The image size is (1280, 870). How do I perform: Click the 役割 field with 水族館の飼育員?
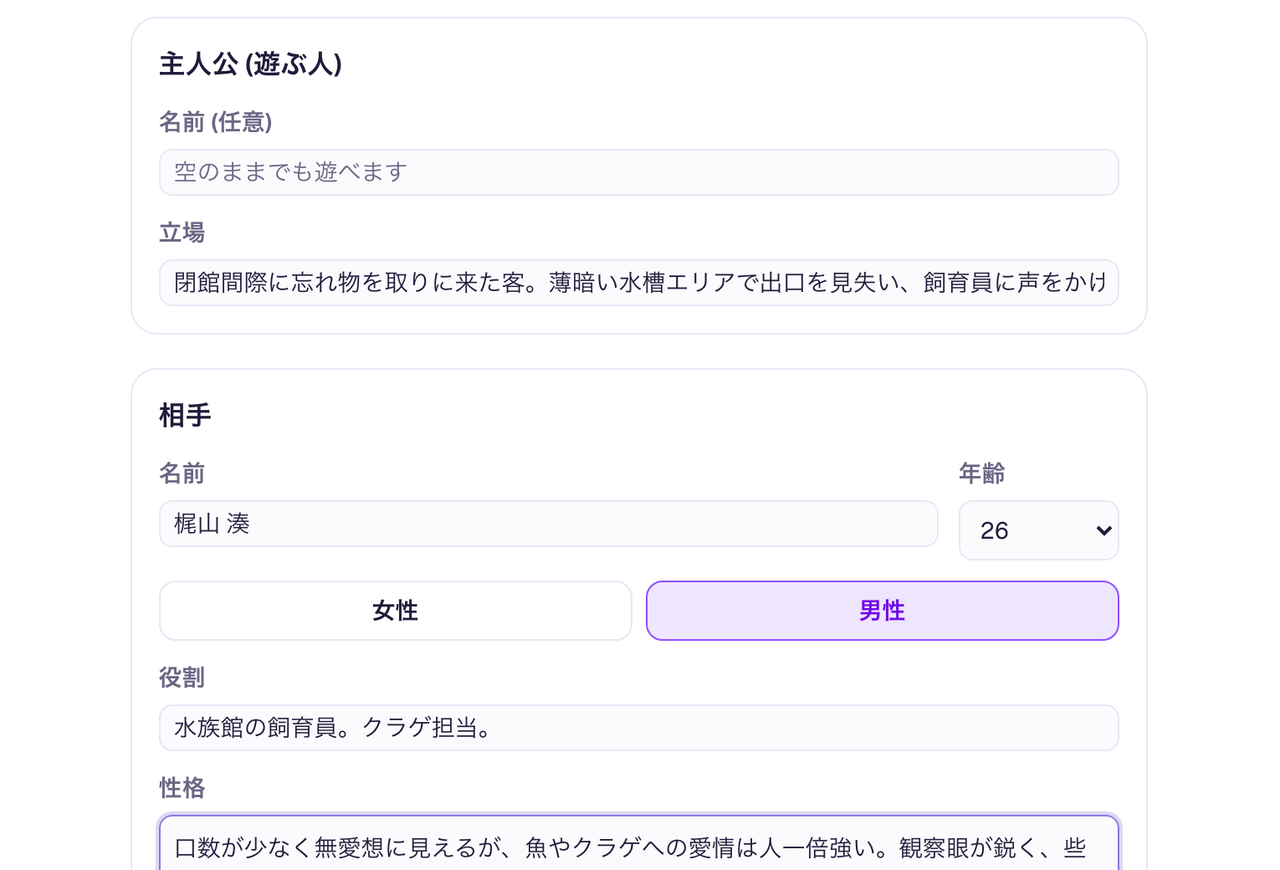click(638, 728)
